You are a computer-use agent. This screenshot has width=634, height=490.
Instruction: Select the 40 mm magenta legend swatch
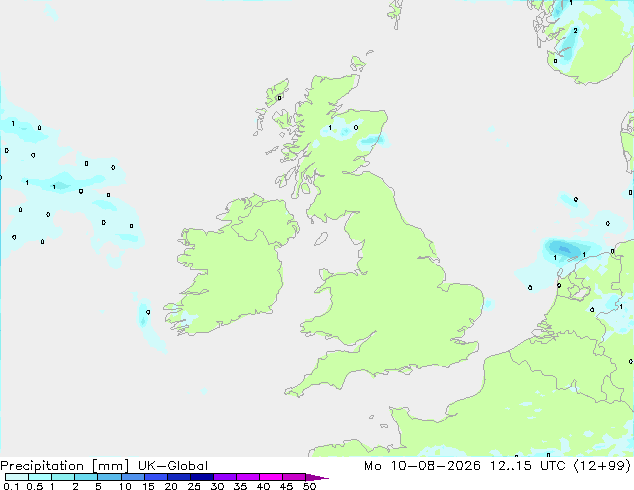click(x=271, y=477)
